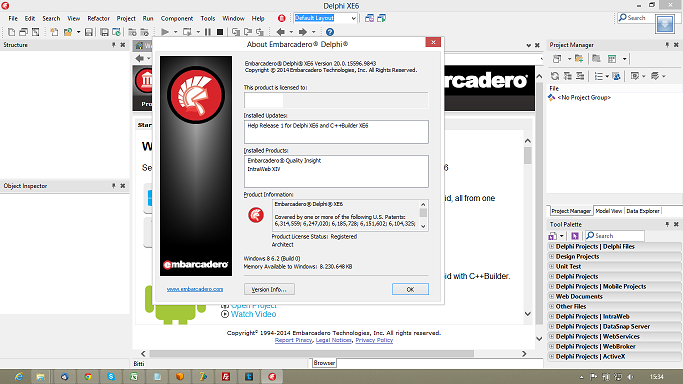Click the Stop square icon in debug toolbar
Viewport: 683px width, 384px height.
(220, 32)
